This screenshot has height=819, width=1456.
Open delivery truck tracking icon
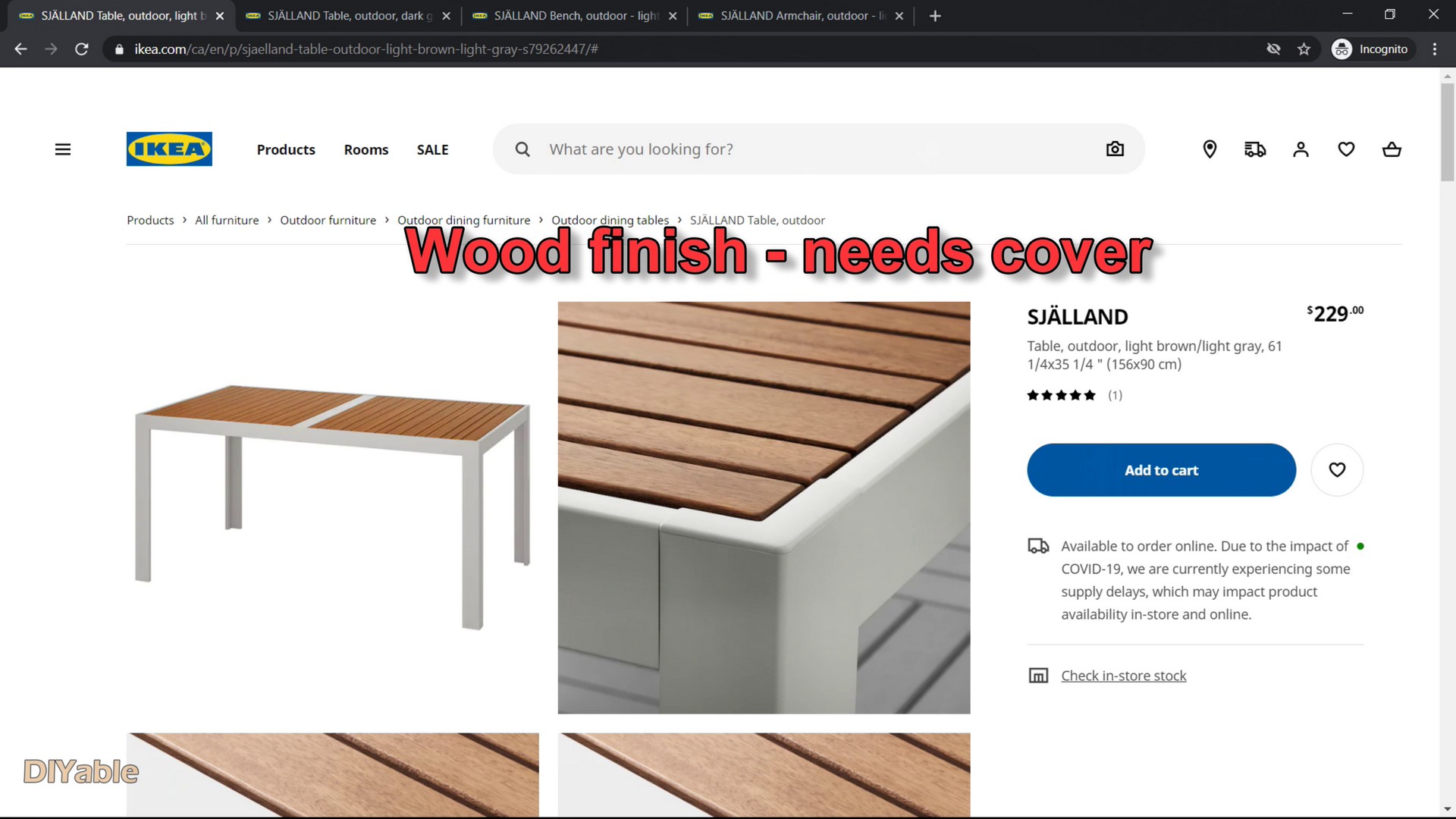[x=1255, y=149]
